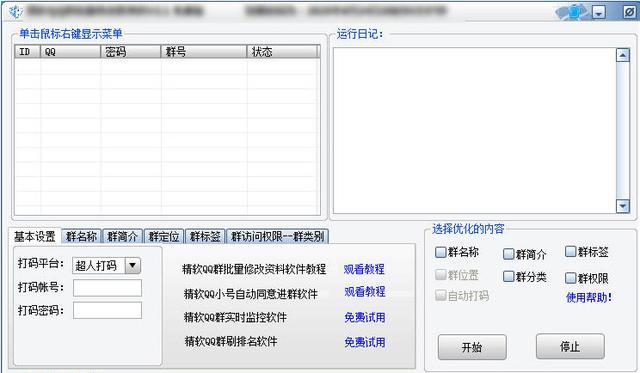Switch to the 群简介 tab
The image size is (640, 373).
pyautogui.click(x=122, y=236)
